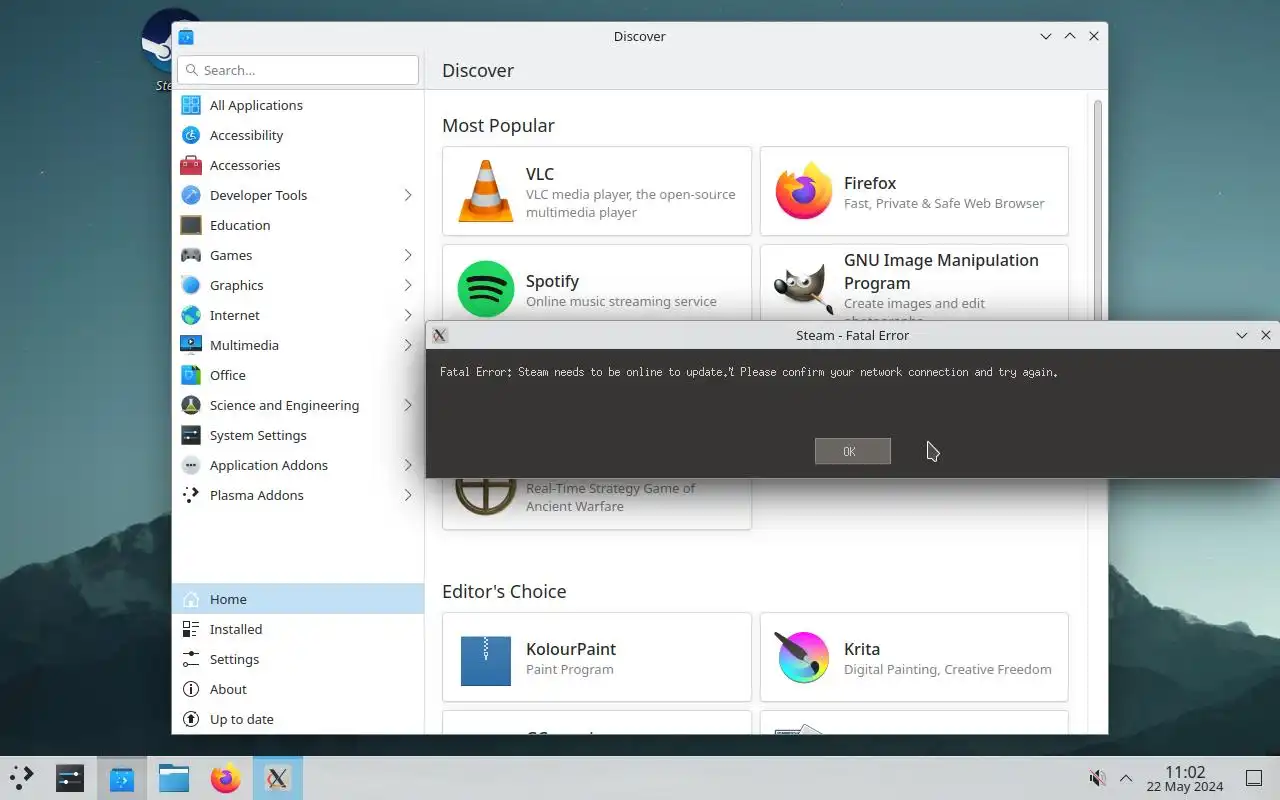Image resolution: width=1280 pixels, height=800 pixels.
Task: Open the application launcher in taskbar
Action: pyautogui.click(x=22, y=777)
